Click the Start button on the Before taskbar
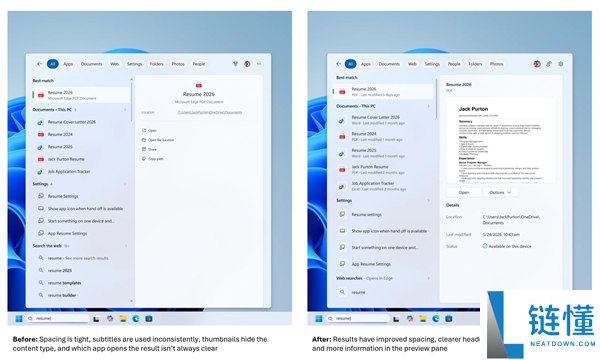 point(19,319)
